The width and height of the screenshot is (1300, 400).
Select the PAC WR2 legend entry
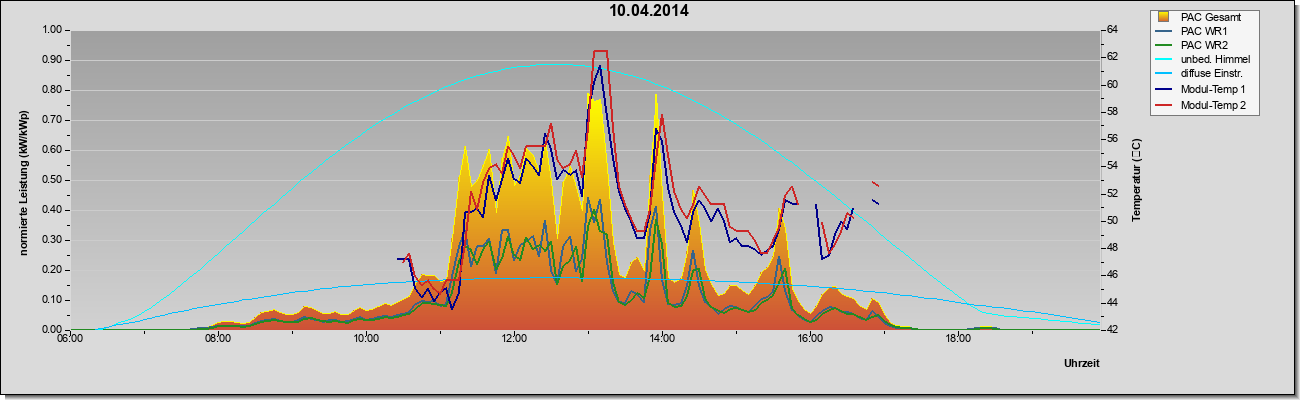(1201, 46)
